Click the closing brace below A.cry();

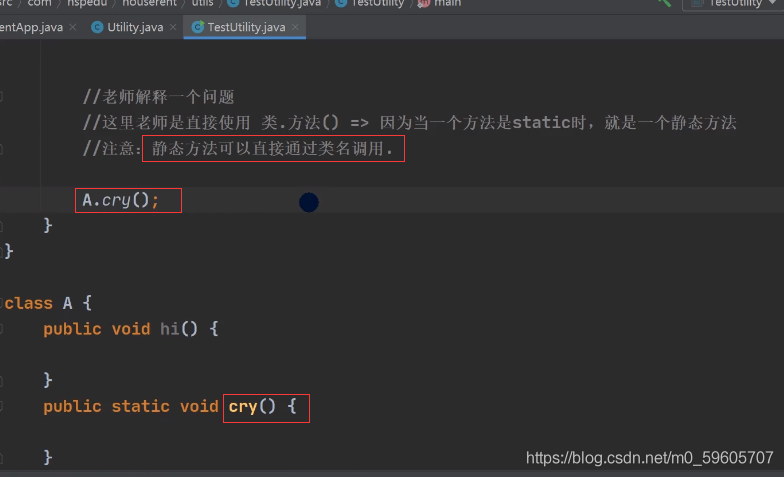[x=48, y=226]
